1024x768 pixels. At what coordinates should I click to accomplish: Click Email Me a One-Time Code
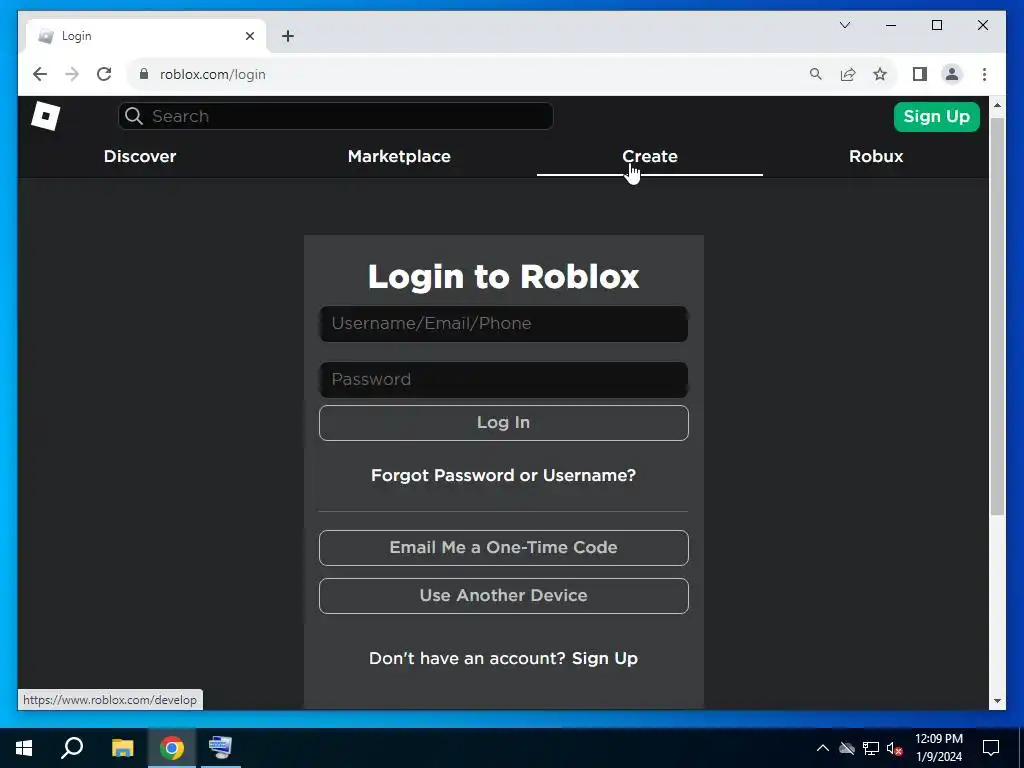504,547
